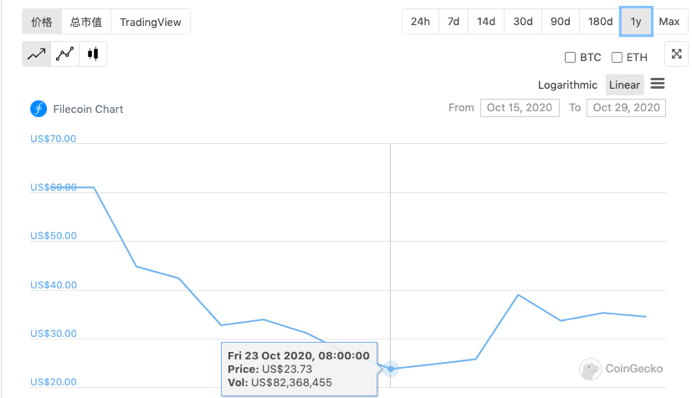Choose the 90d time range
The height and width of the screenshot is (398, 692).
click(560, 21)
